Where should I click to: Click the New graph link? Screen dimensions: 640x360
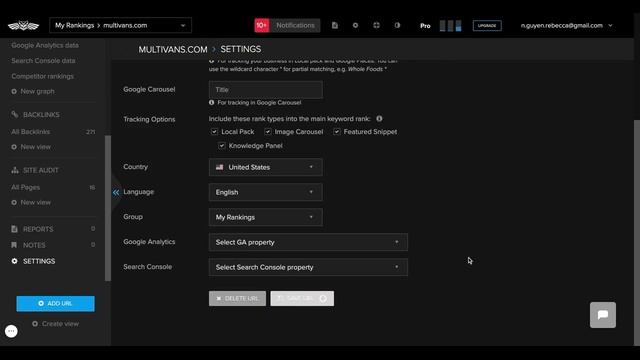pyautogui.click(x=33, y=91)
